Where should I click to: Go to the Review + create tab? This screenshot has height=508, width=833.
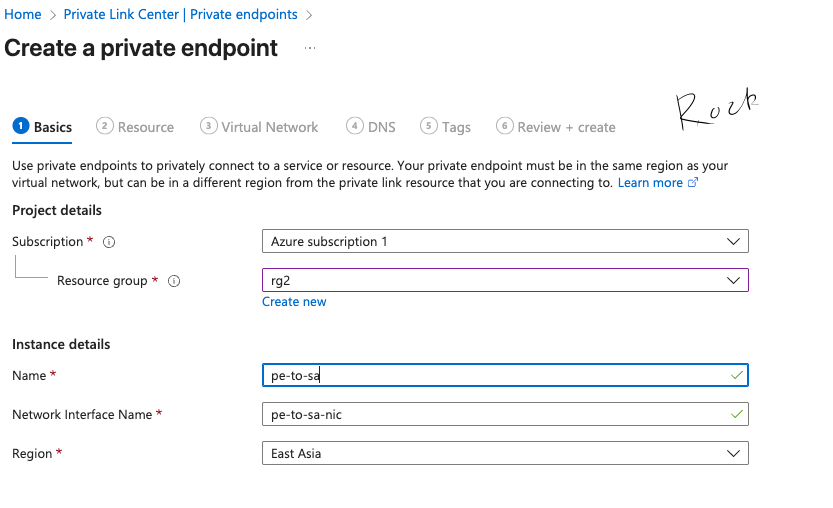click(x=566, y=127)
